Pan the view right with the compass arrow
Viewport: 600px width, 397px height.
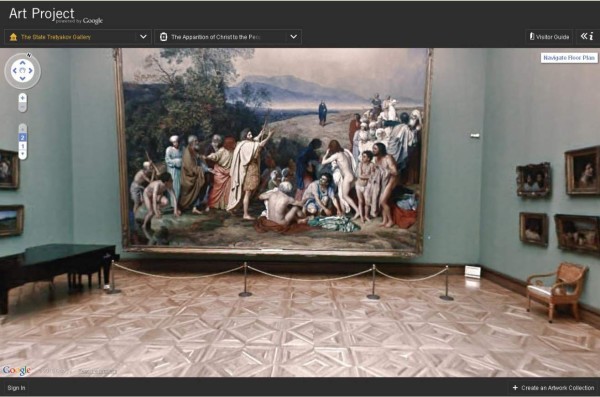[x=31, y=70]
